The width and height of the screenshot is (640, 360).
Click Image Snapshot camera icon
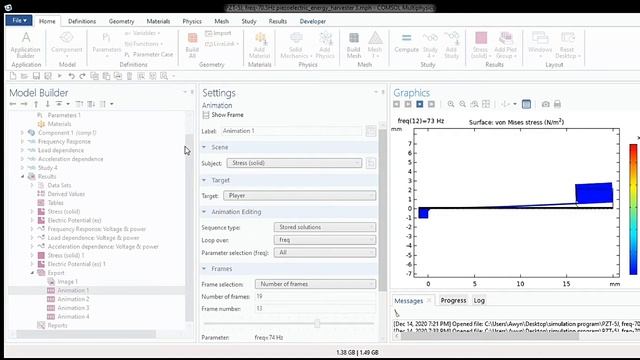pos(545,104)
